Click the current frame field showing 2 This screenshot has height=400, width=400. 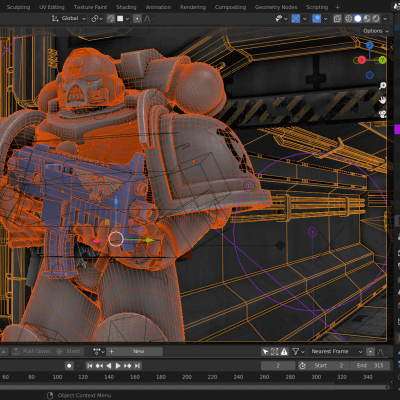click(278, 366)
